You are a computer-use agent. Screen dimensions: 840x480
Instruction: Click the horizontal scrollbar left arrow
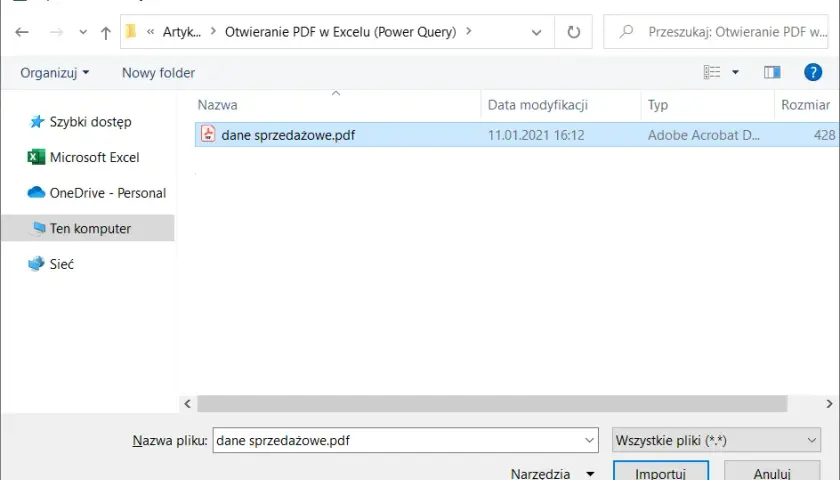[x=188, y=403]
